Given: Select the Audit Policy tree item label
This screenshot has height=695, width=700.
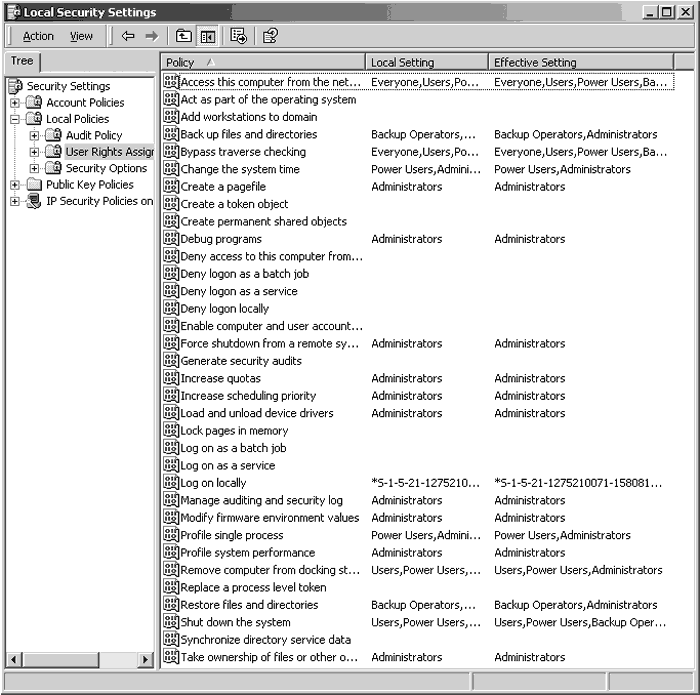Looking at the screenshot, I should point(94,135).
